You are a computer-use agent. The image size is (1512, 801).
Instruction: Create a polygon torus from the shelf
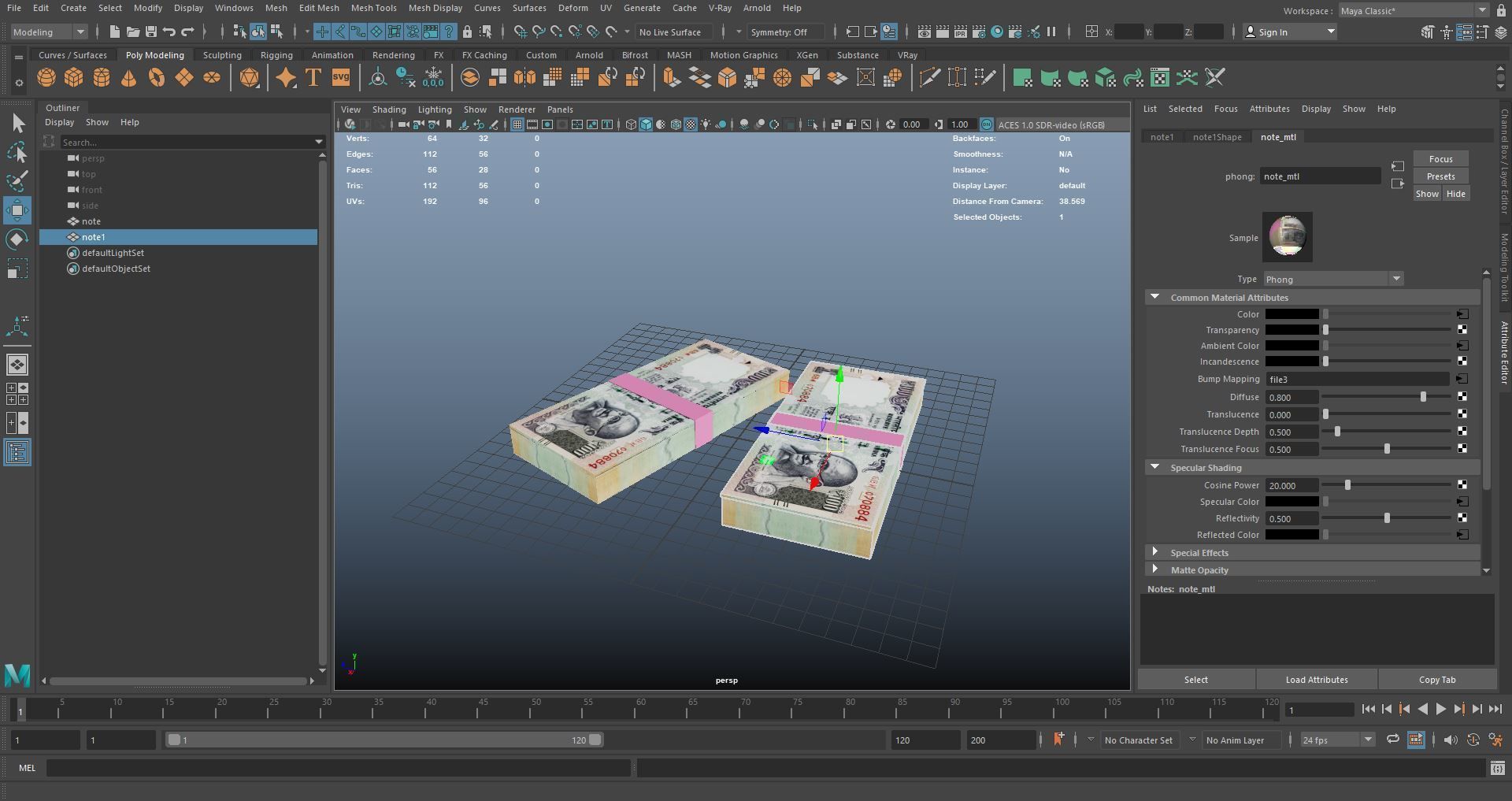(x=157, y=78)
